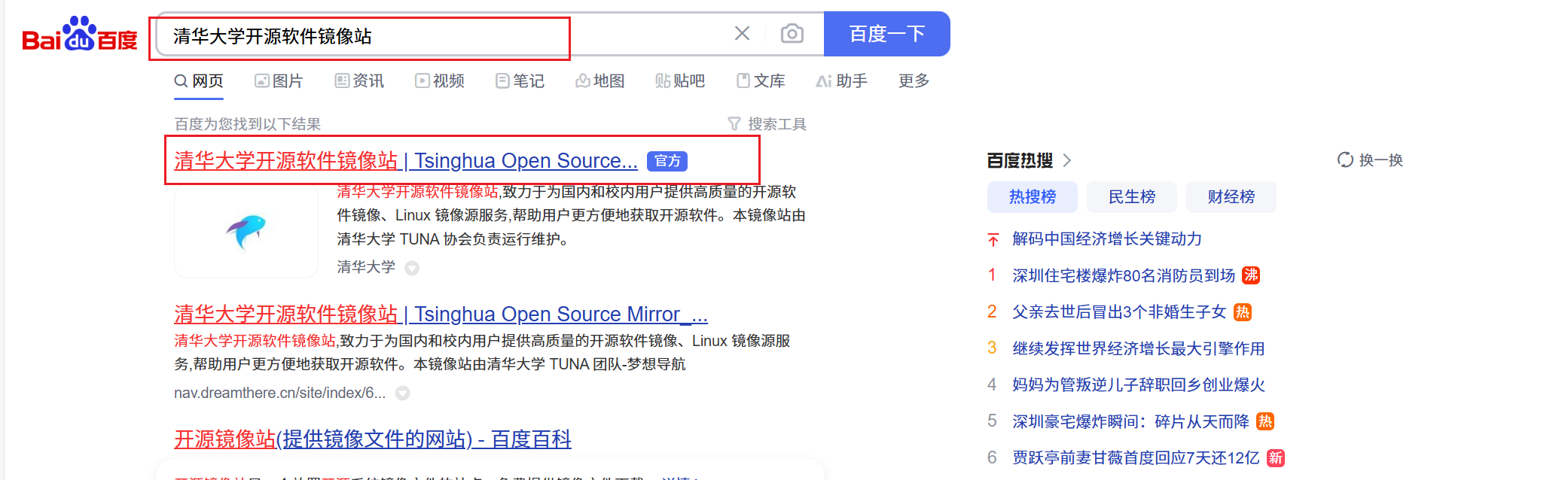Switch to the 民生榜 tab

1132,197
